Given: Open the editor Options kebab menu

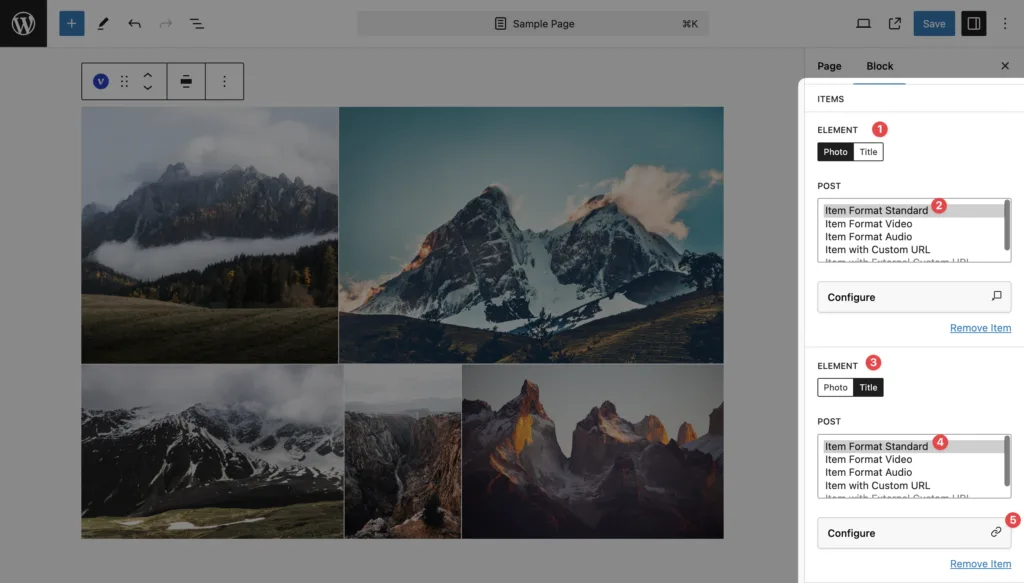Looking at the screenshot, I should coord(1005,24).
